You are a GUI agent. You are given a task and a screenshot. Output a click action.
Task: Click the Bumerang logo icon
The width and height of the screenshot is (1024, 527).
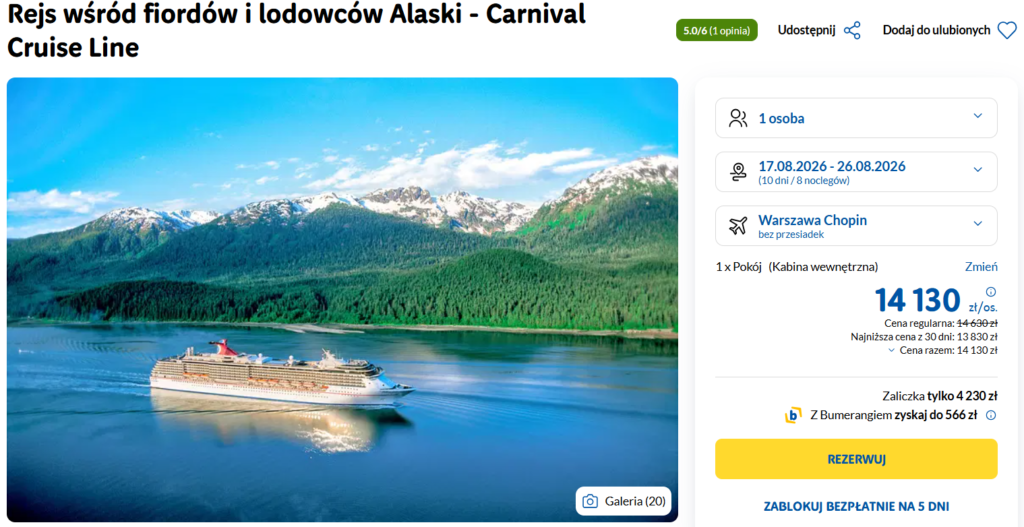coord(793,415)
